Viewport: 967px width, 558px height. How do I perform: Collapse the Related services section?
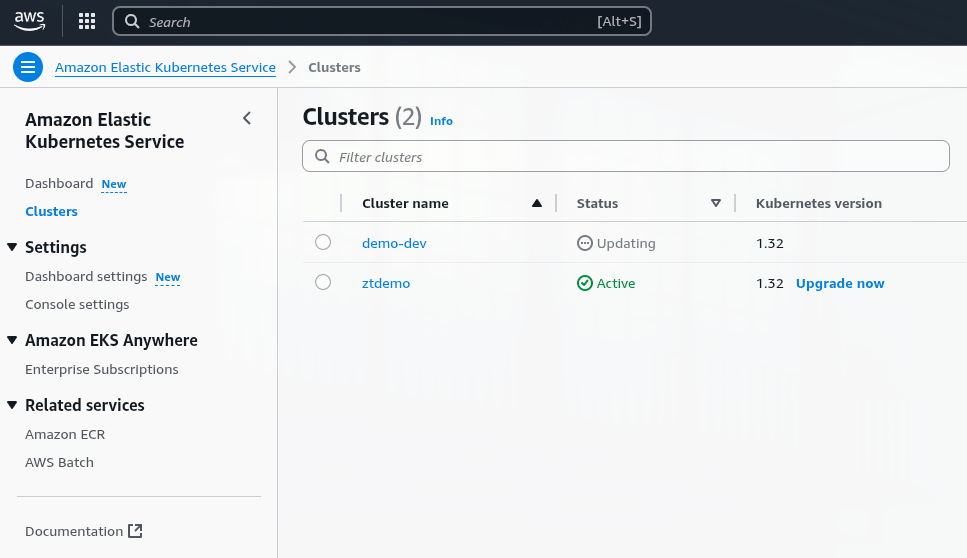13,405
